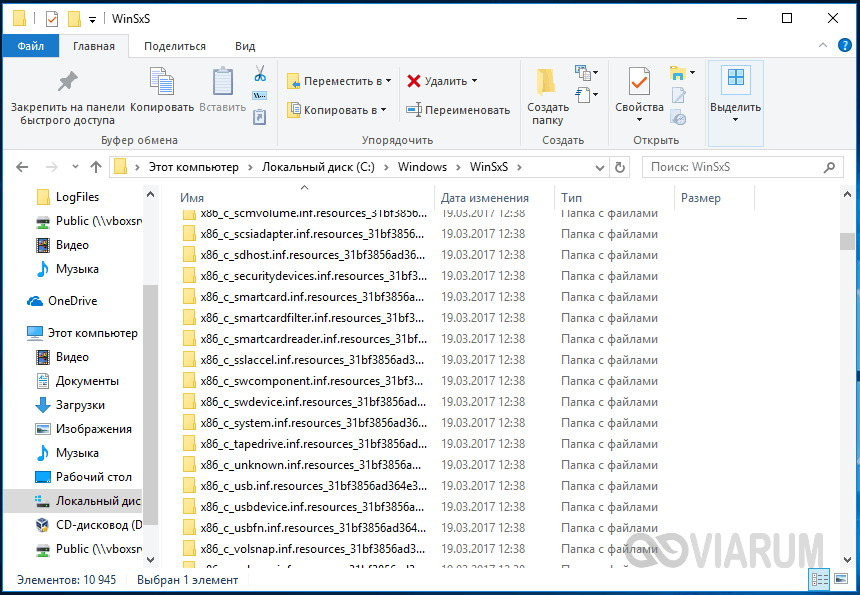This screenshot has height=595, width=860.
Task: Click the This PC breadcrumb
Action: click(x=194, y=167)
